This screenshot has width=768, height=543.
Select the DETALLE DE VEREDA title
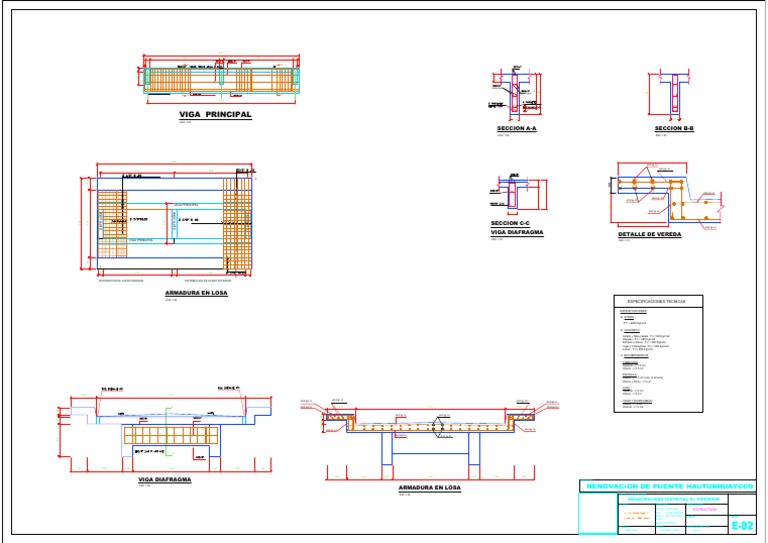[x=649, y=235]
